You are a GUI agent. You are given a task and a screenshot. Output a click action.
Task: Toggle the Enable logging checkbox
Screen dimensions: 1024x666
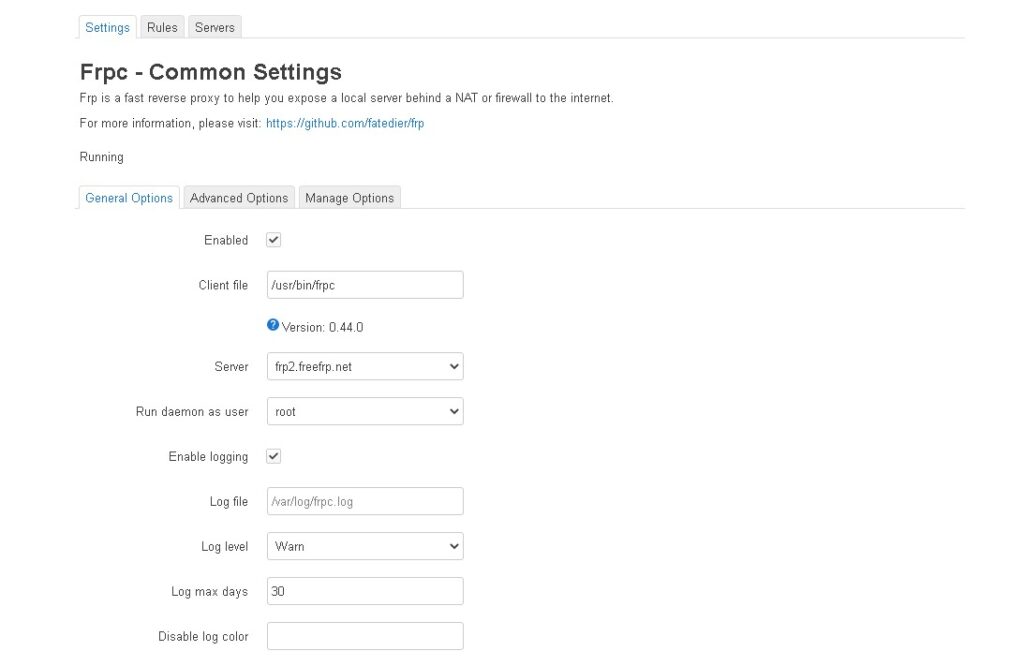pos(273,456)
